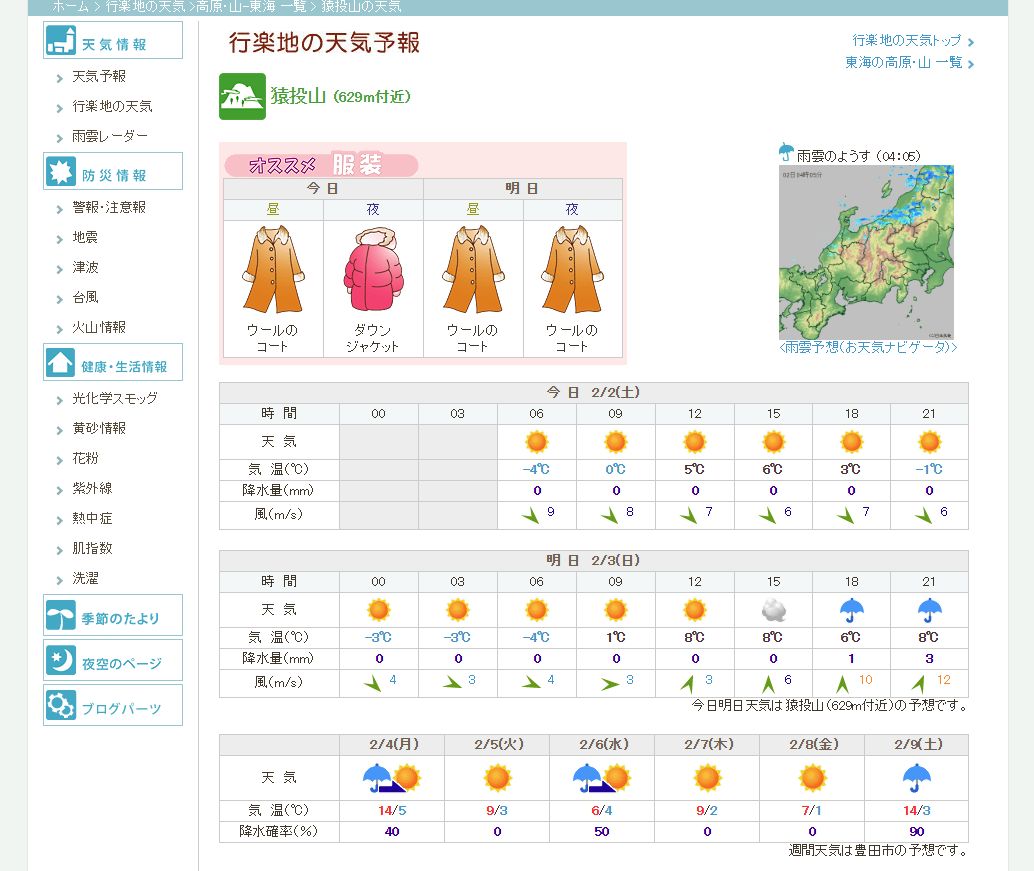Click the 天気情報 section icon
This screenshot has height=871, width=1034.
coord(61,41)
